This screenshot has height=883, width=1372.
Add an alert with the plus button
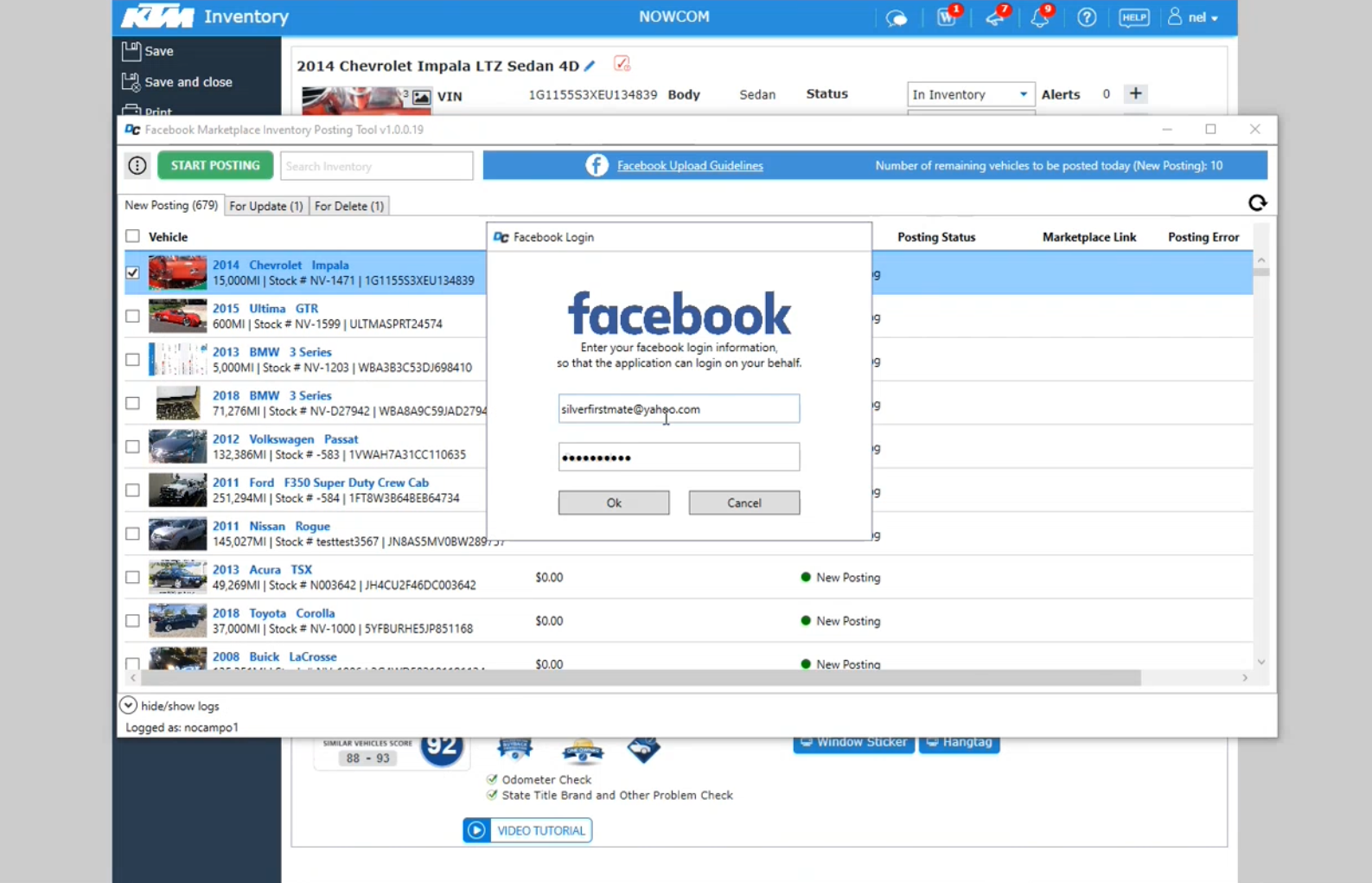[1136, 93]
